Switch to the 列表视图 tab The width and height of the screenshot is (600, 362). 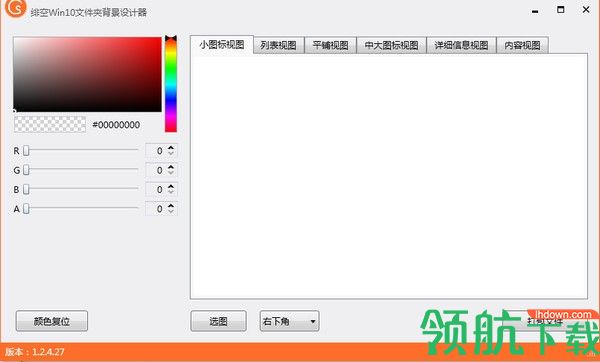pos(278,45)
